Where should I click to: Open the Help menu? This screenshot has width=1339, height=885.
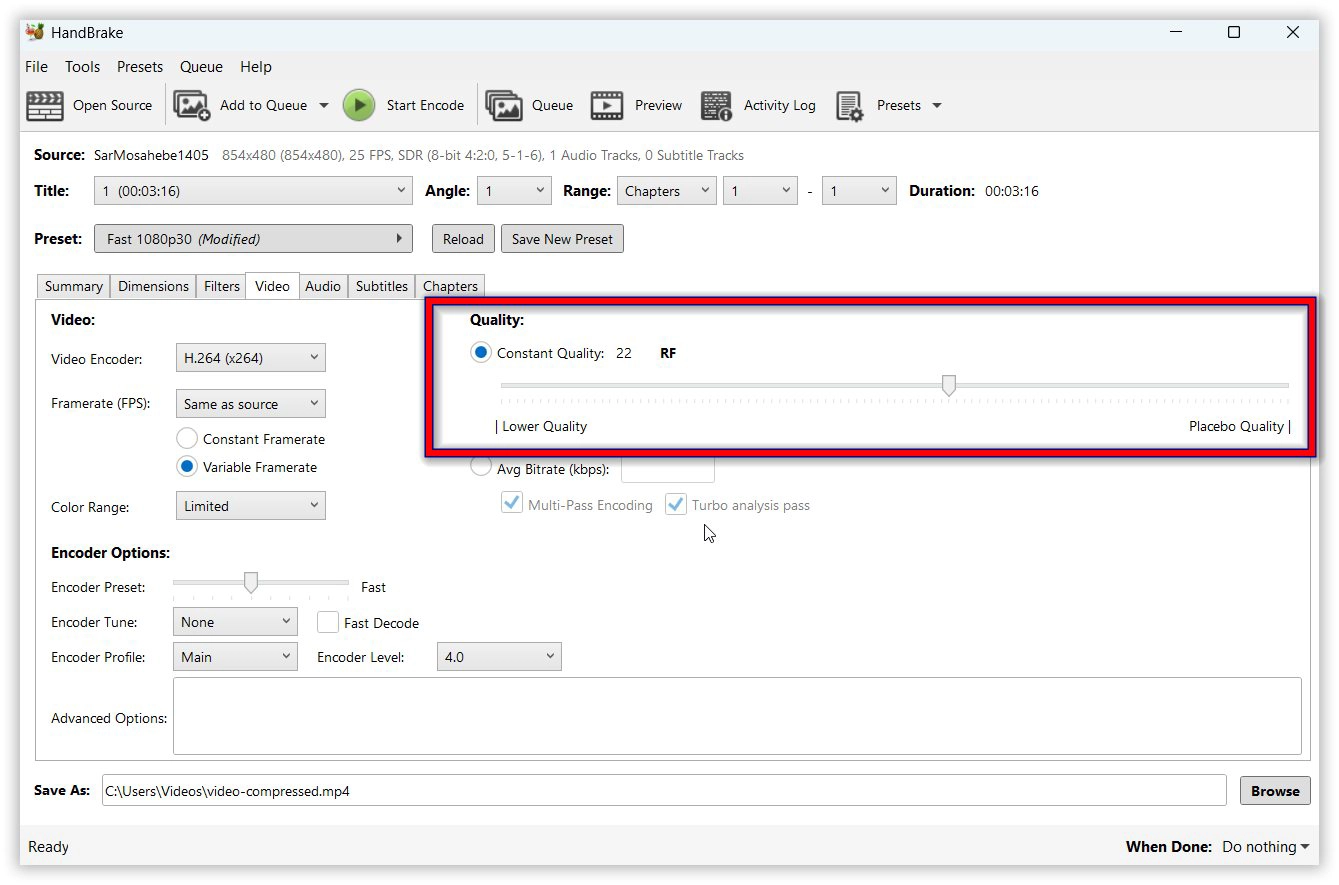click(x=256, y=67)
